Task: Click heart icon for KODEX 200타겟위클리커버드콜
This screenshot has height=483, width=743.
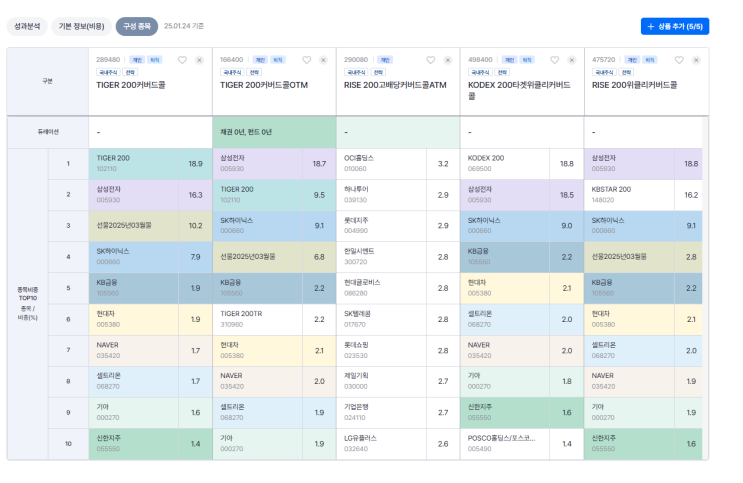Action: 555,60
